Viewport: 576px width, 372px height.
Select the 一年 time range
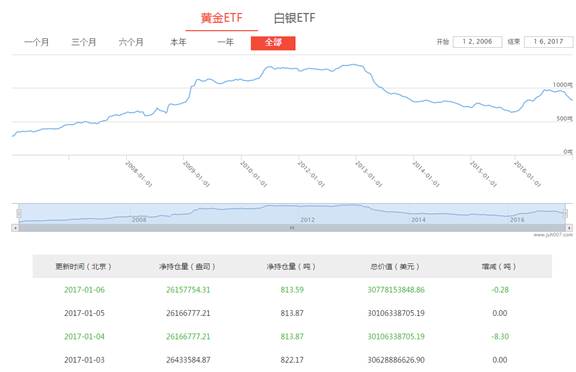click(x=226, y=42)
